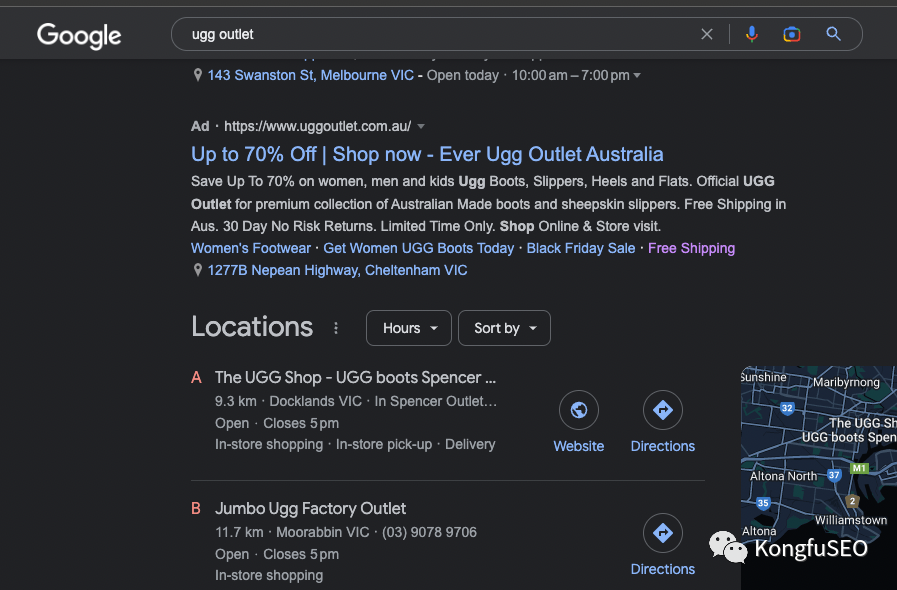Image resolution: width=897 pixels, height=590 pixels.
Task: Click the https://www.uggoutlet.com.au/ ad URL
Action: tap(317, 126)
